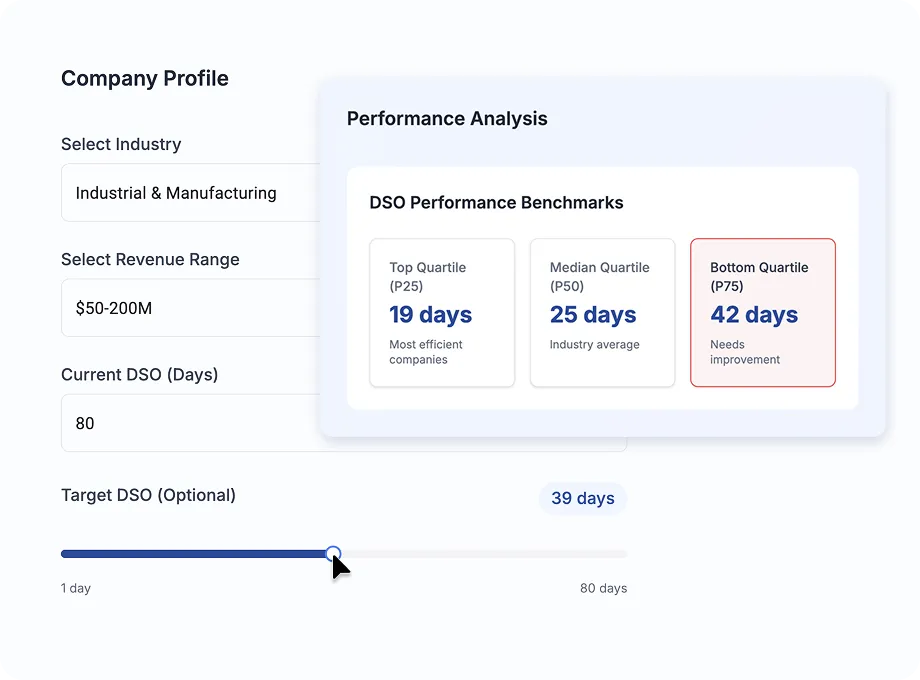This screenshot has width=920, height=680.
Task: Click the 39 days target badge
Action: (583, 498)
